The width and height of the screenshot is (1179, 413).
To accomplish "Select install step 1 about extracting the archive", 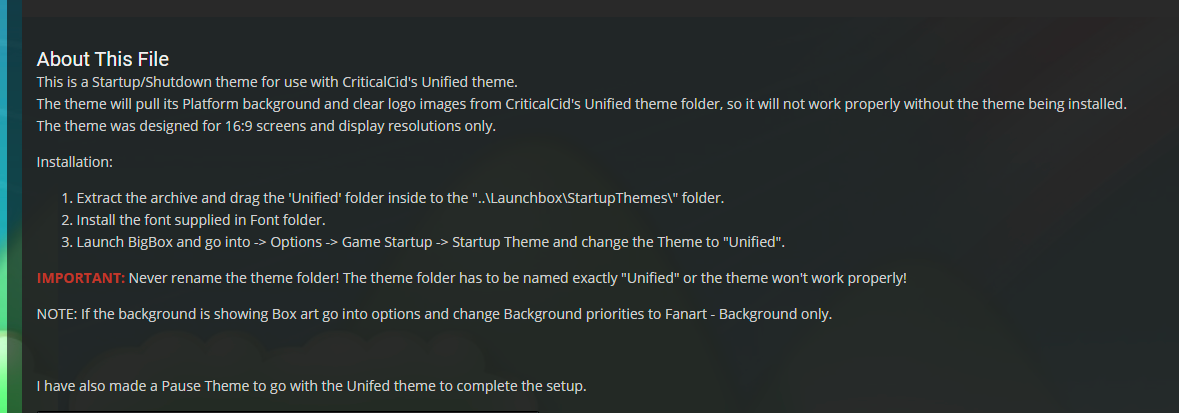I will point(392,199).
